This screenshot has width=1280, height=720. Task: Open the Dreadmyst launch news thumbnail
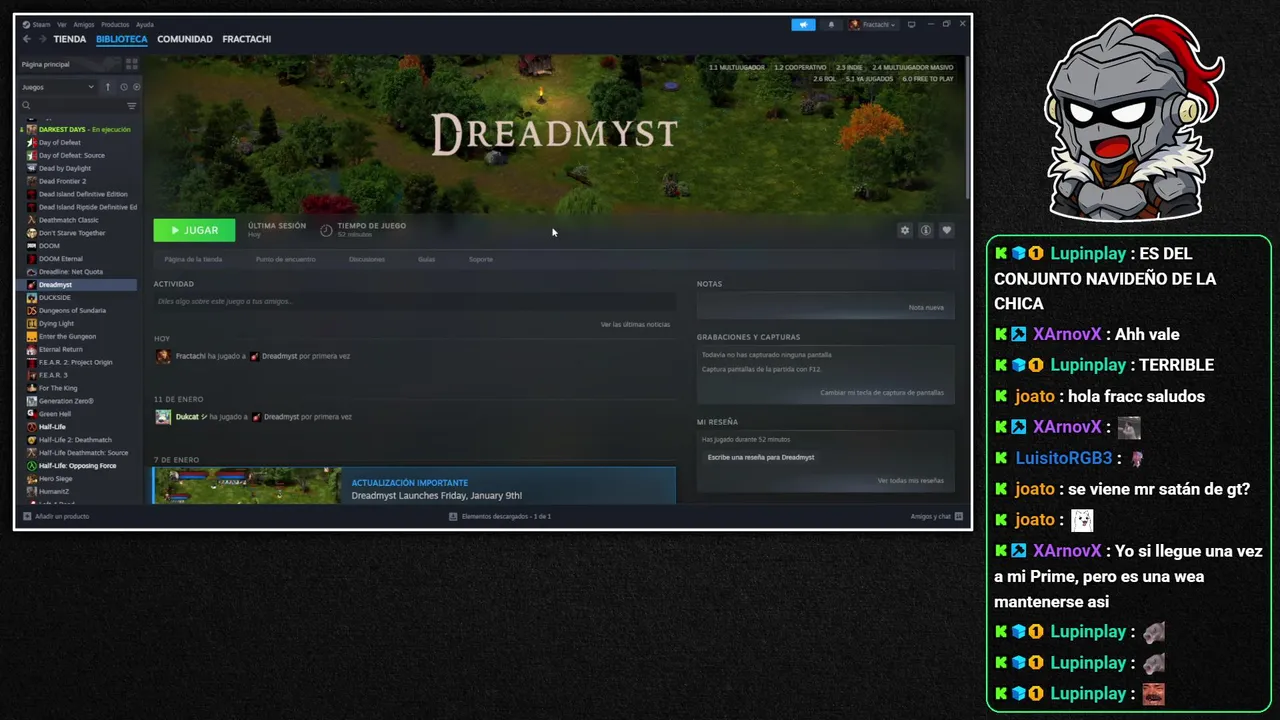pyautogui.click(x=247, y=486)
